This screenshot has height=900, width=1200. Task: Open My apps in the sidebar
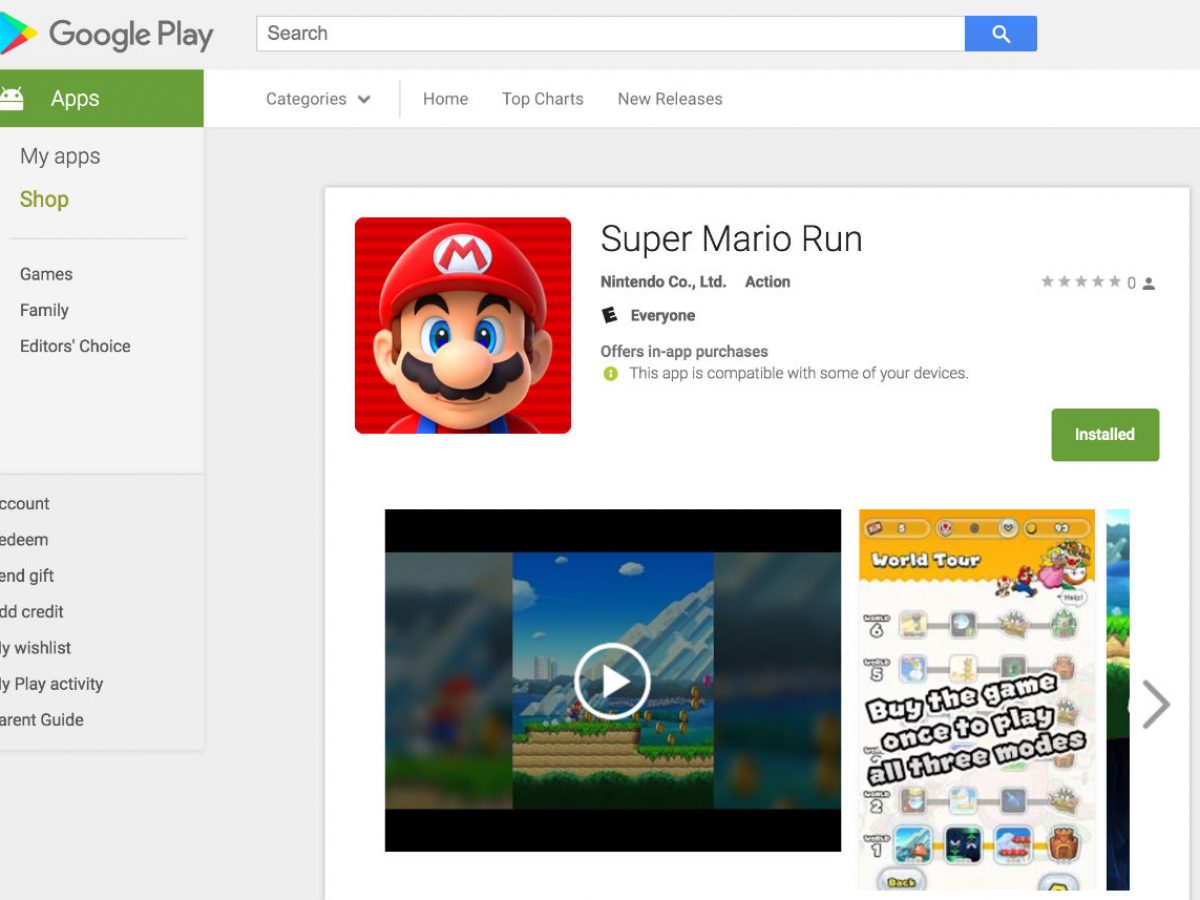tap(60, 156)
